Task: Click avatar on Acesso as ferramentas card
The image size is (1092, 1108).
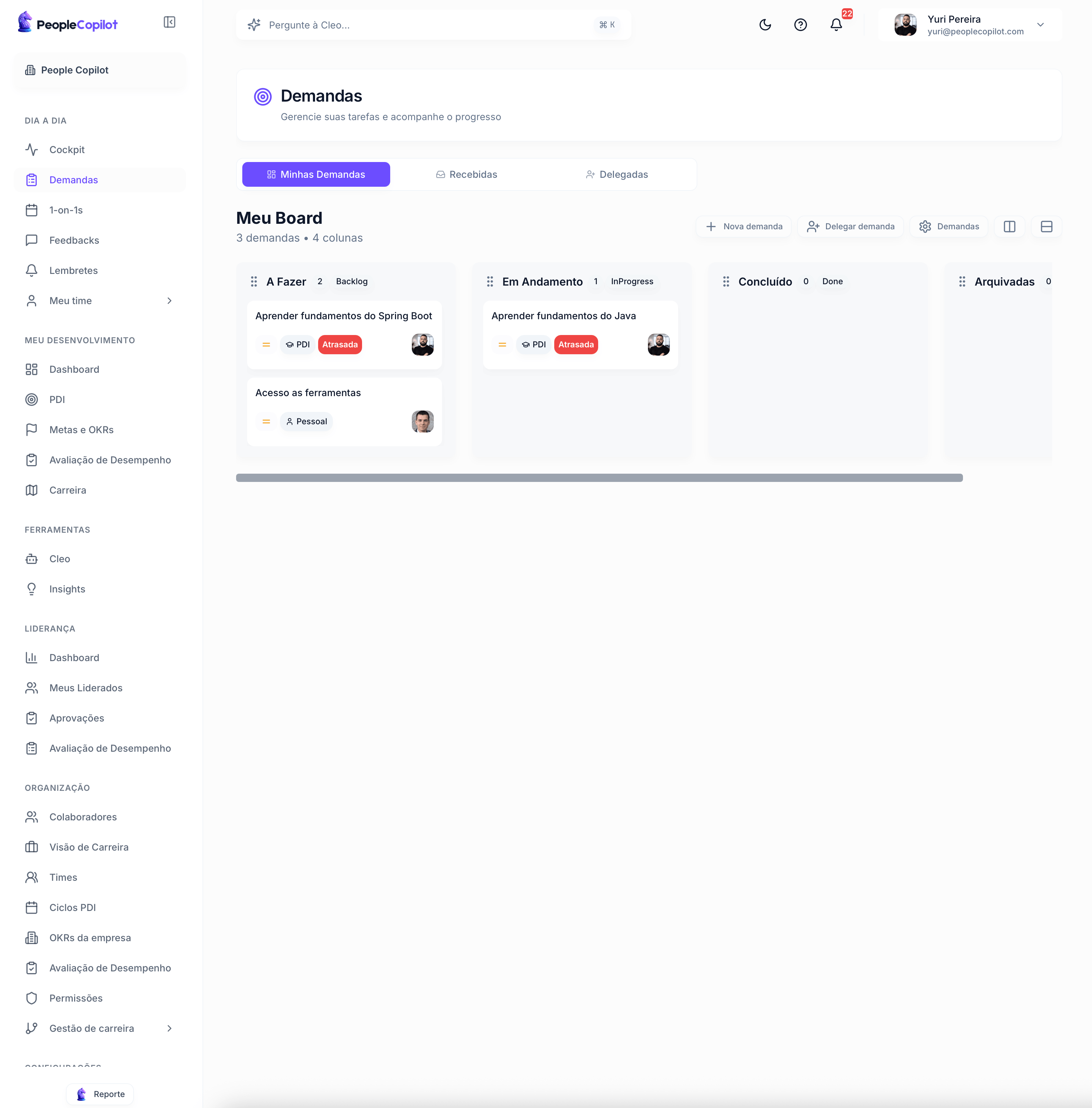Action: (423, 422)
